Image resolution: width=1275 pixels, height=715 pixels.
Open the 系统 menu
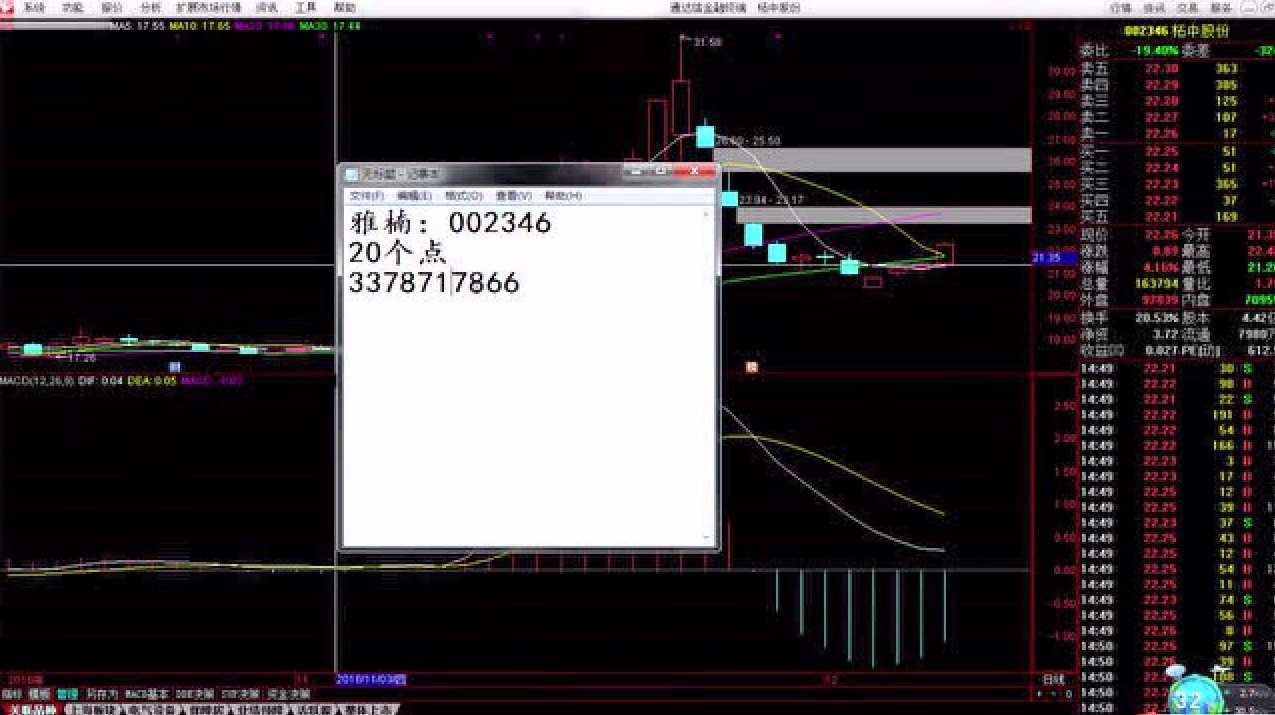click(34, 7)
